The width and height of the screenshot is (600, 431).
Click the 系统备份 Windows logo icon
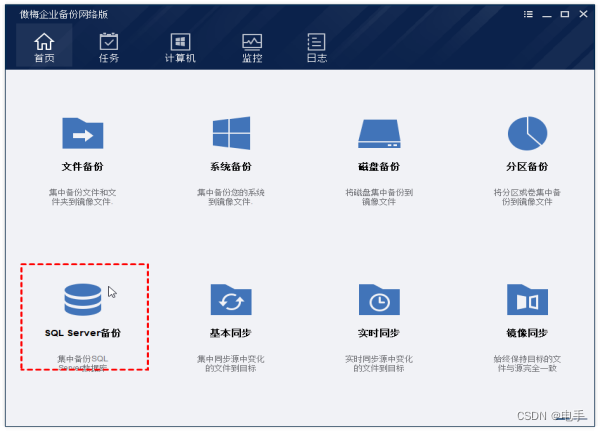click(231, 133)
